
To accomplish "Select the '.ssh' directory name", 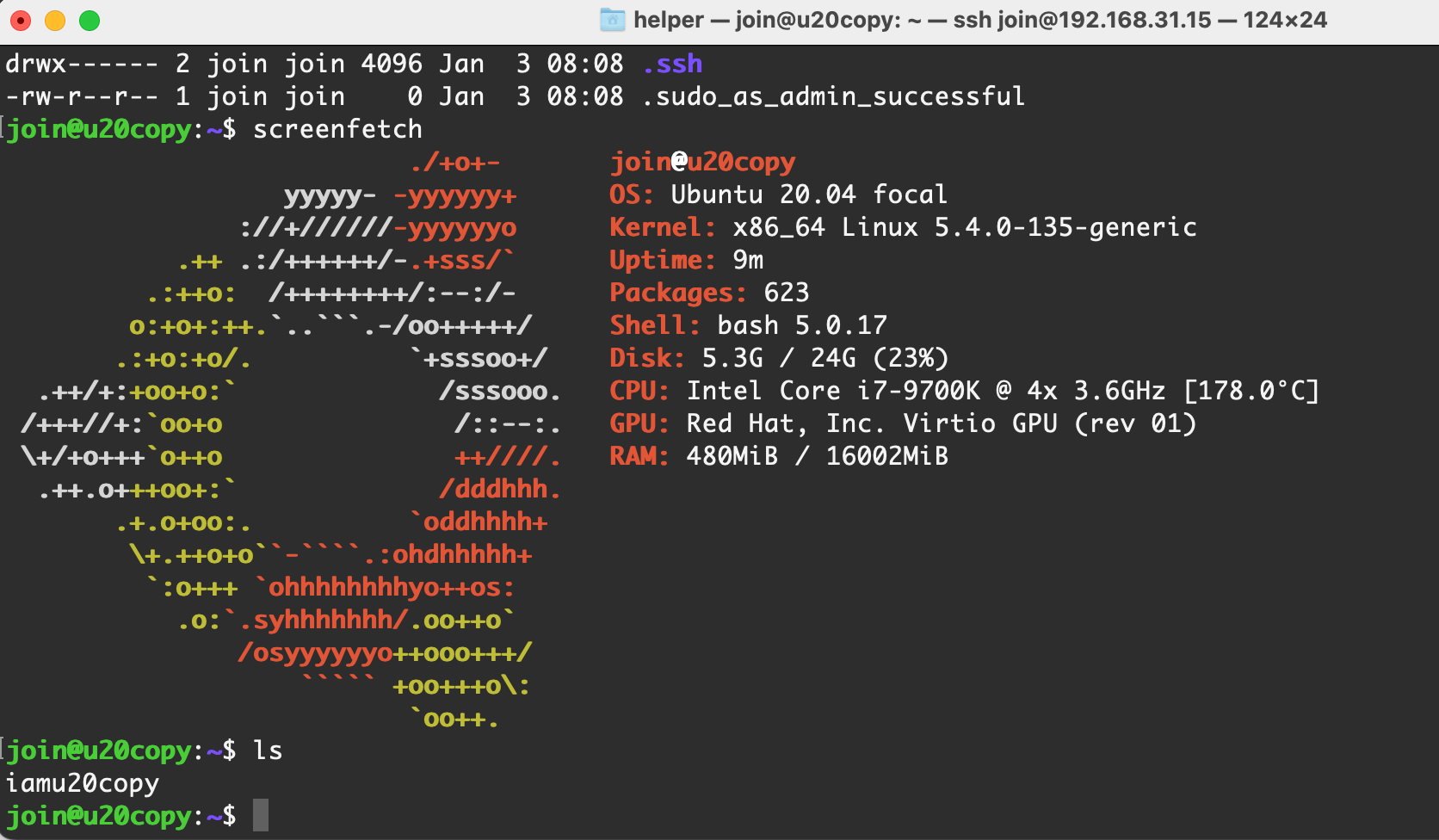I will point(672,64).
